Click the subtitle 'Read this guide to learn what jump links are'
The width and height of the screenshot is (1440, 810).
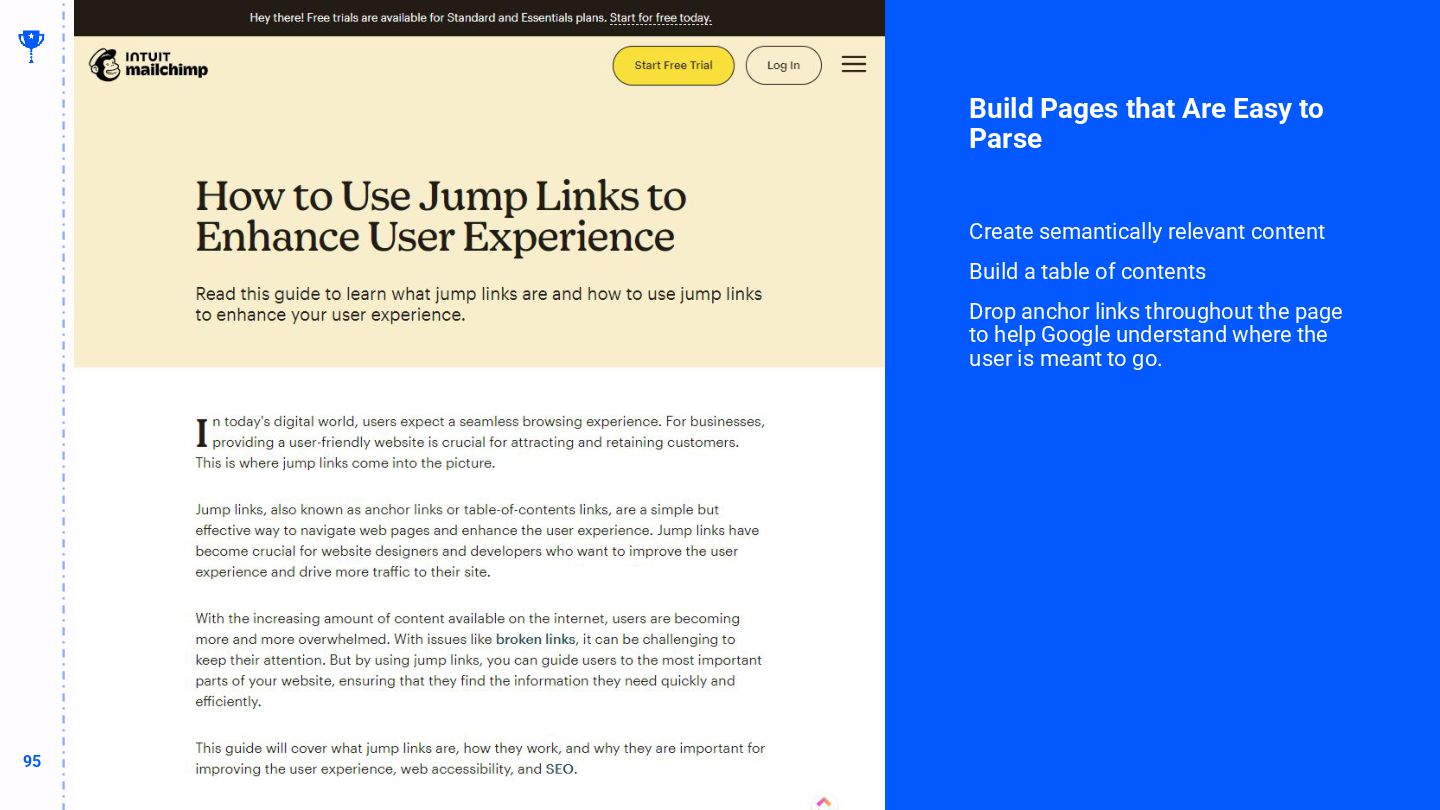[478, 304]
